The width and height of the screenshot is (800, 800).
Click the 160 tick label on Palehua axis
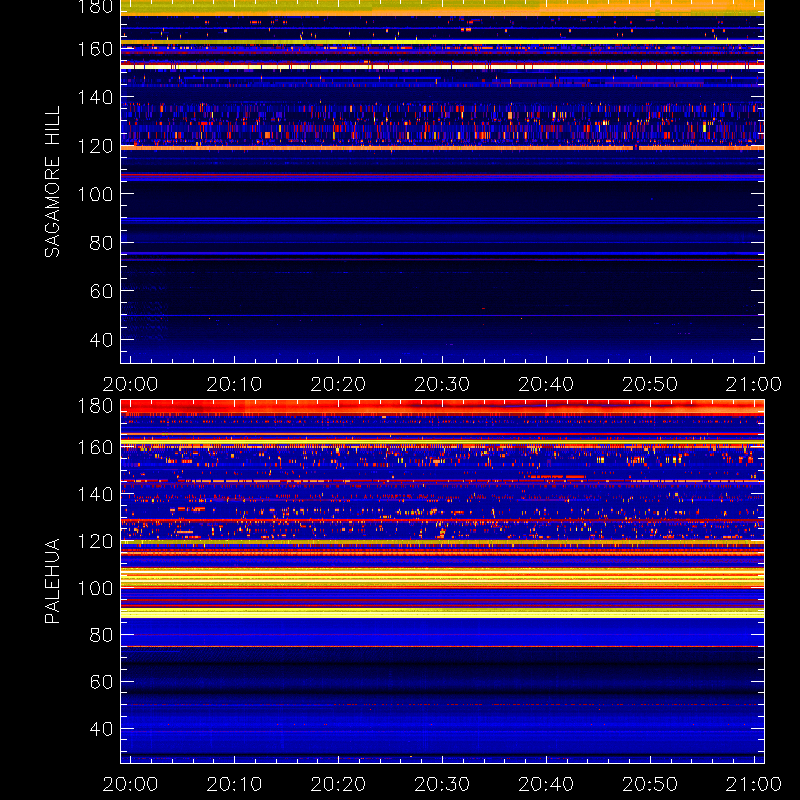click(95, 447)
